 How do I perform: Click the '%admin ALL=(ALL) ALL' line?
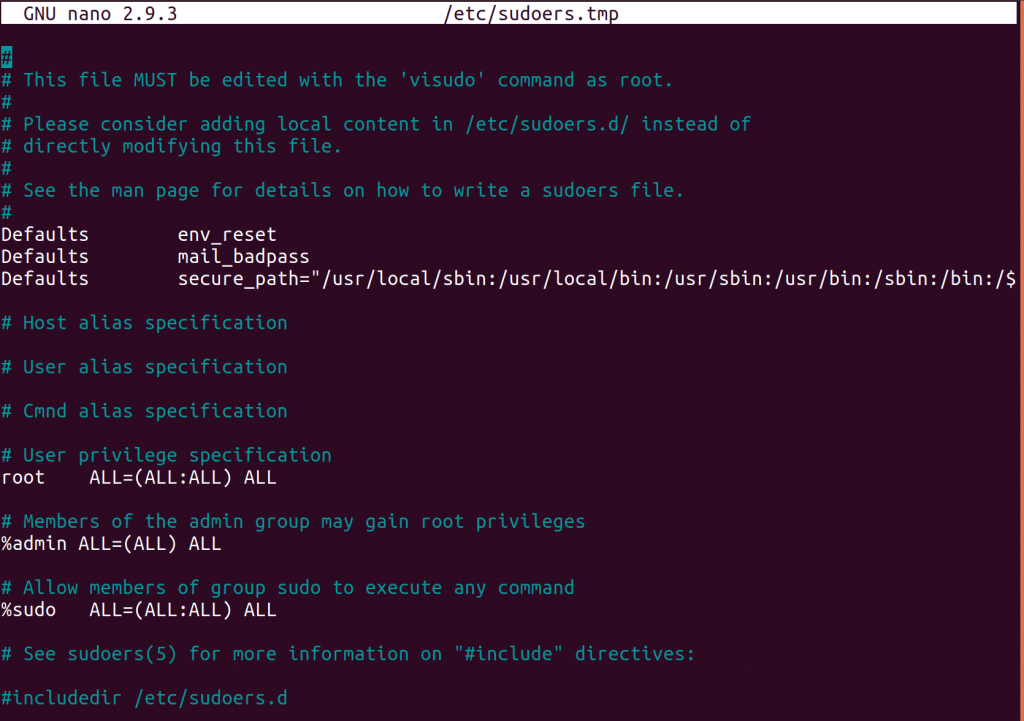pos(111,544)
